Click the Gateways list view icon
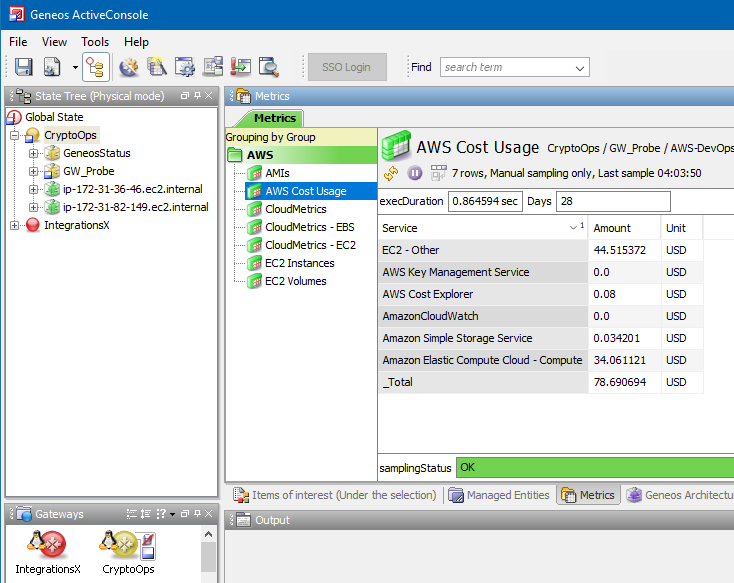This screenshot has width=734, height=583. [132, 514]
